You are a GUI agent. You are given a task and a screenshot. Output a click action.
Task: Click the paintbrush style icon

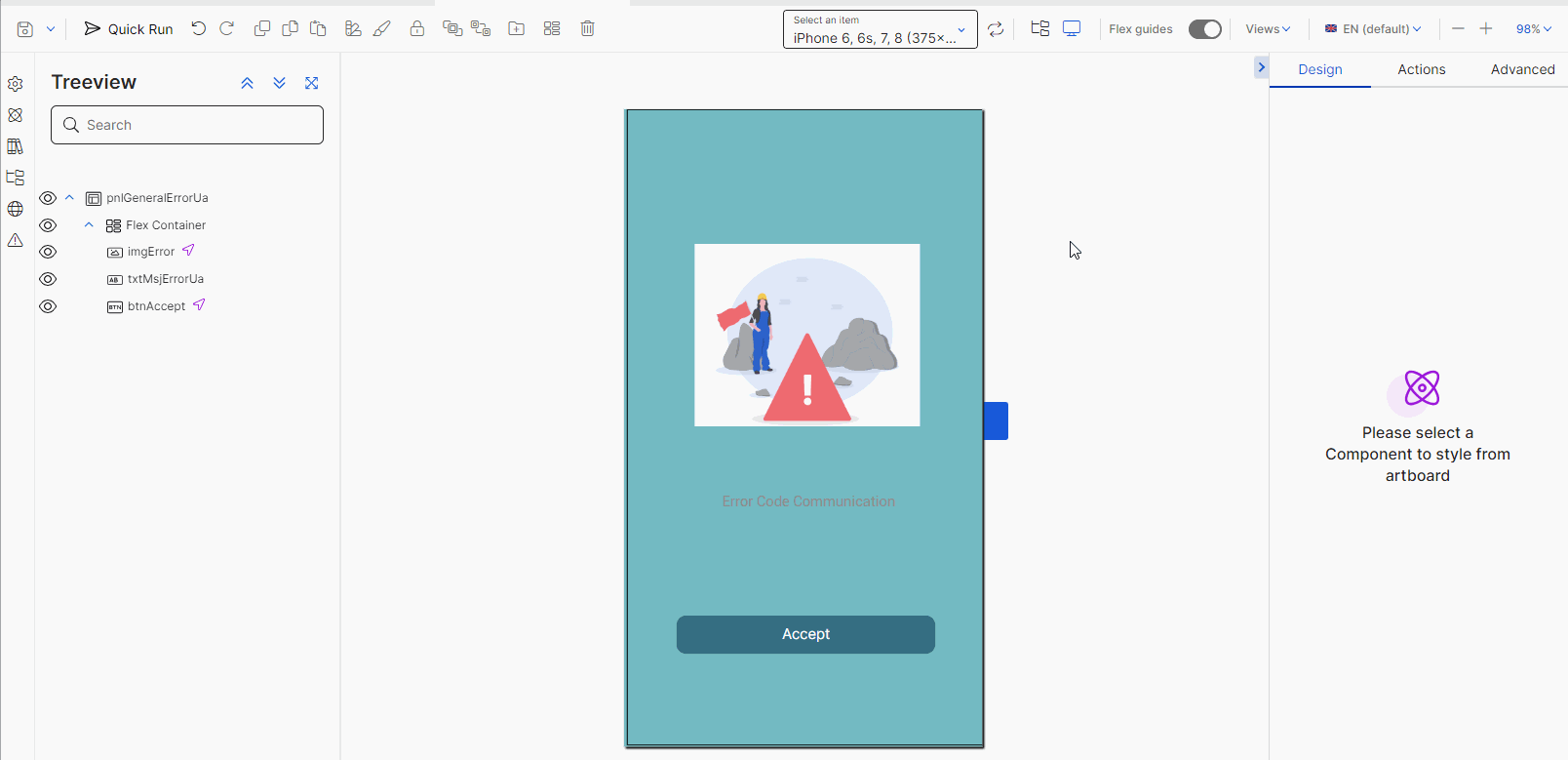(x=382, y=28)
